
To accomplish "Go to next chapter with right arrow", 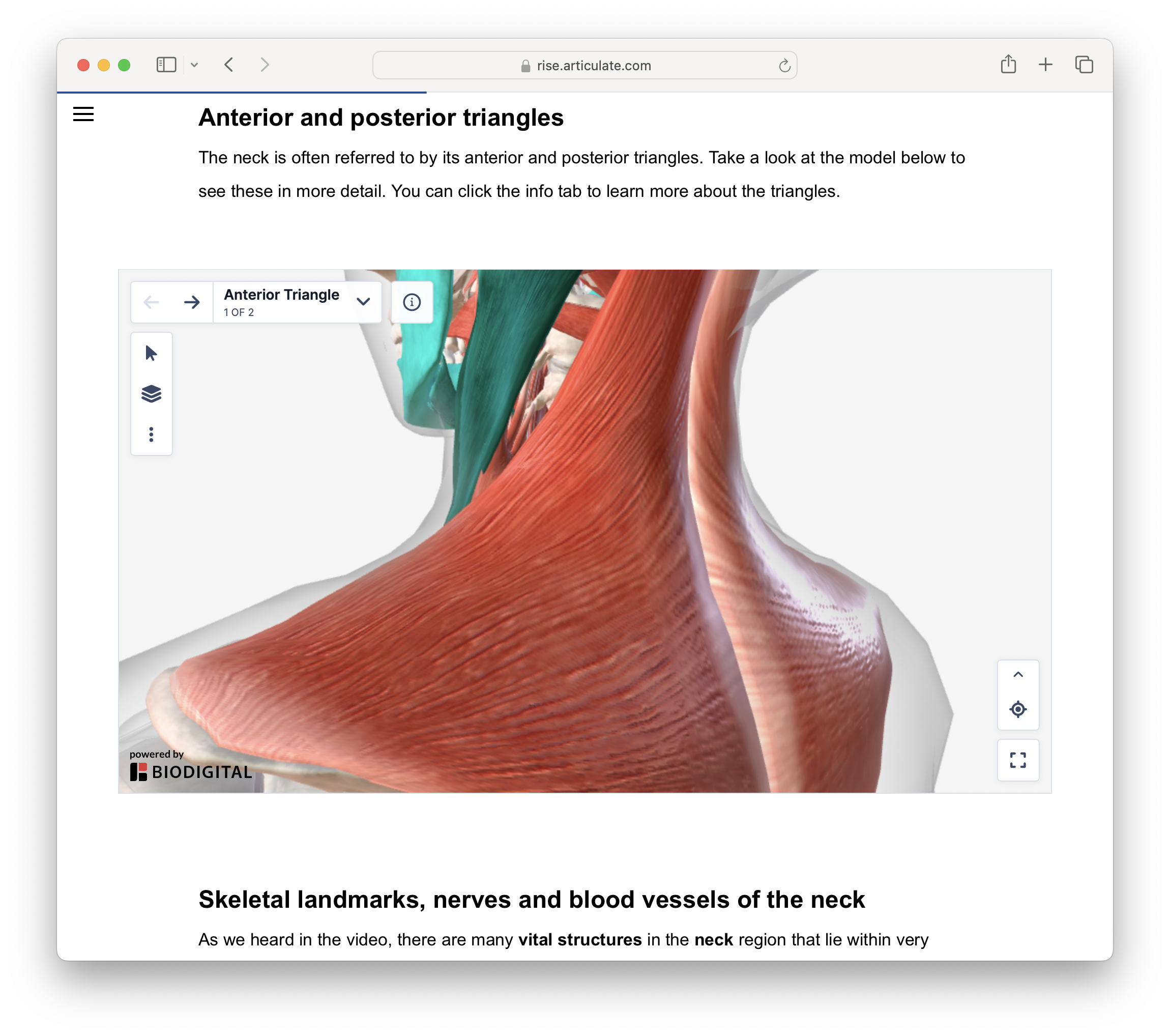I will pyautogui.click(x=192, y=302).
